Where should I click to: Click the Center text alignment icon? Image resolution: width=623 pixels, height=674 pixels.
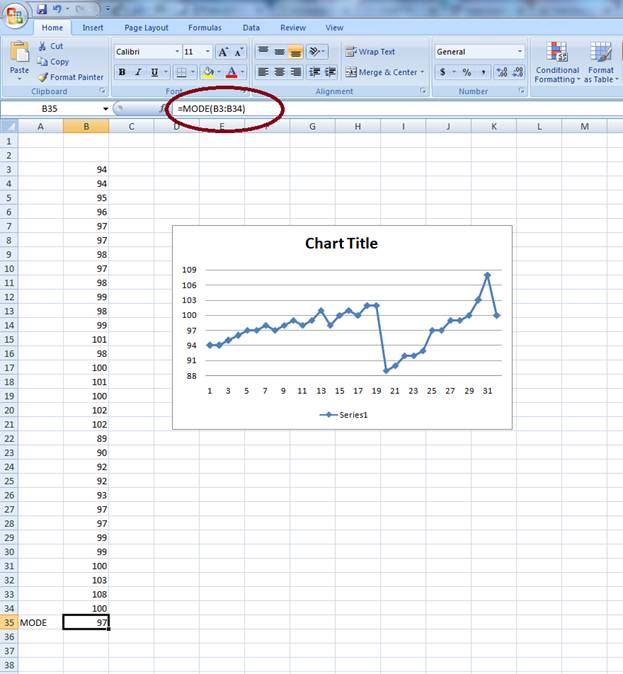[279, 72]
